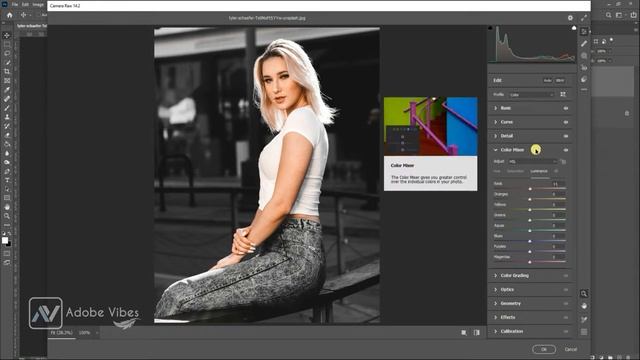Expand the Curve panel

[496, 122]
